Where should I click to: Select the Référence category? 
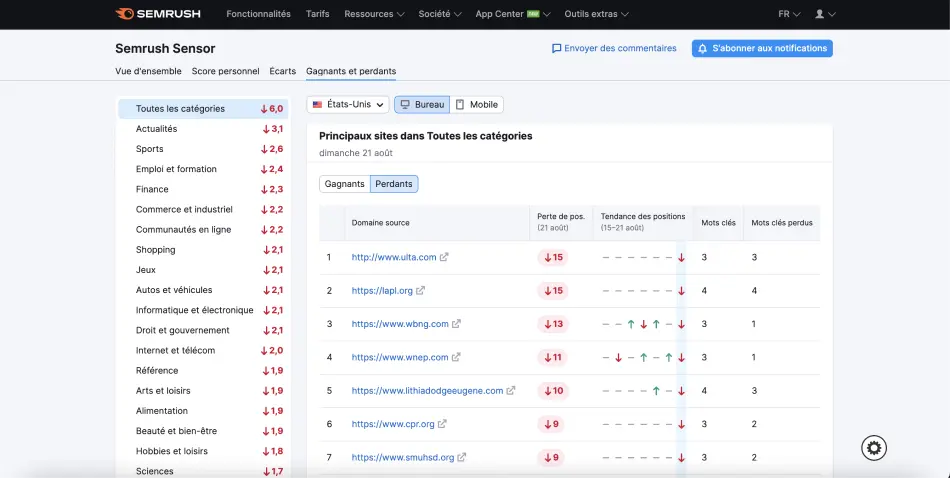pos(203,370)
